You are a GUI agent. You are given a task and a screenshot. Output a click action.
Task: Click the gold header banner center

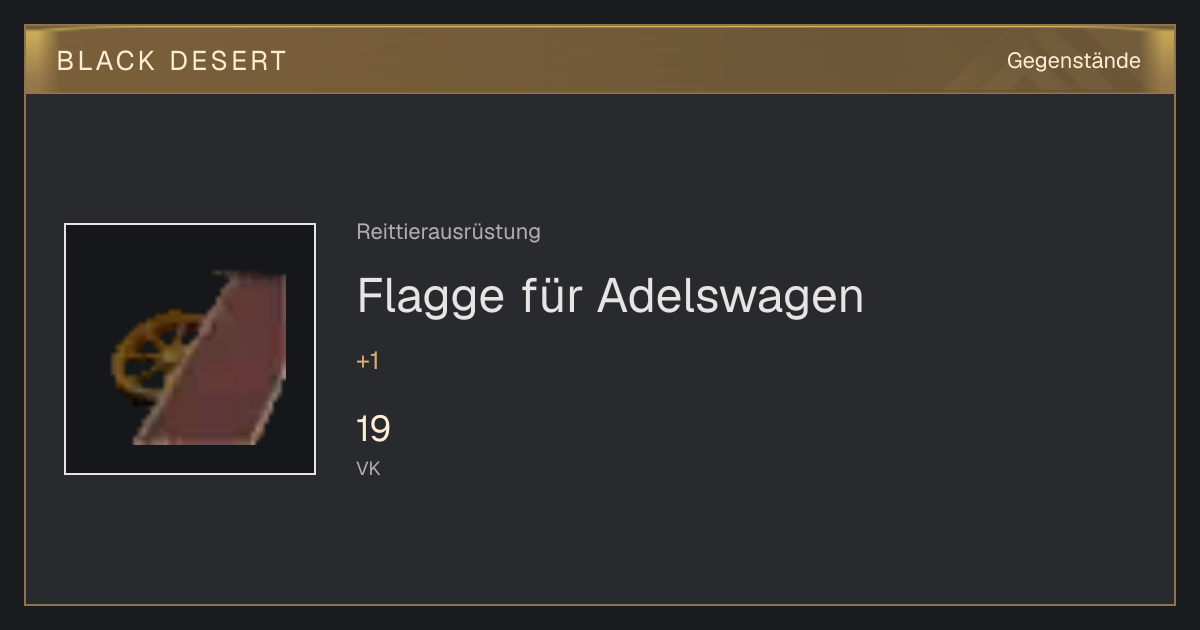point(600,60)
